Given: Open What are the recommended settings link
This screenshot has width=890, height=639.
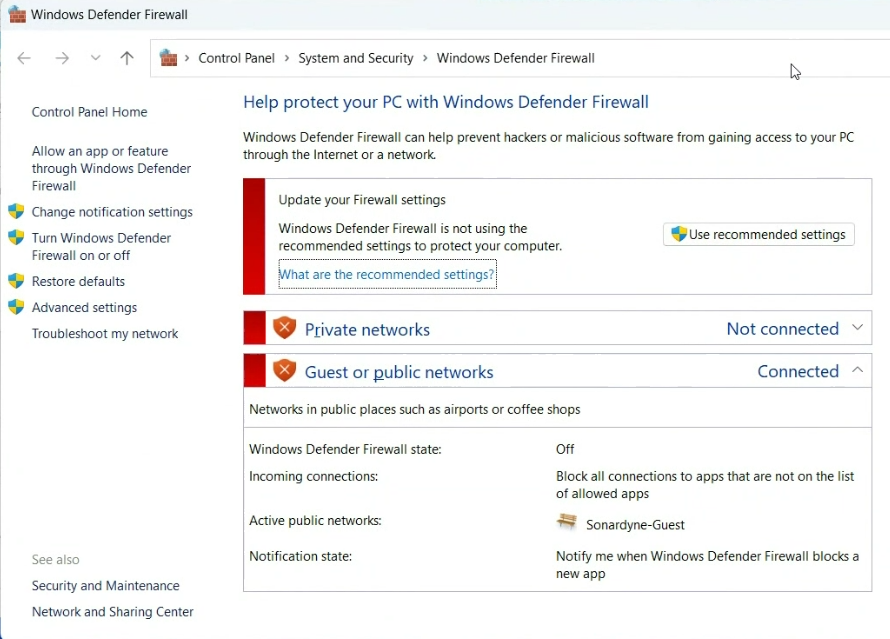Looking at the screenshot, I should 387,274.
